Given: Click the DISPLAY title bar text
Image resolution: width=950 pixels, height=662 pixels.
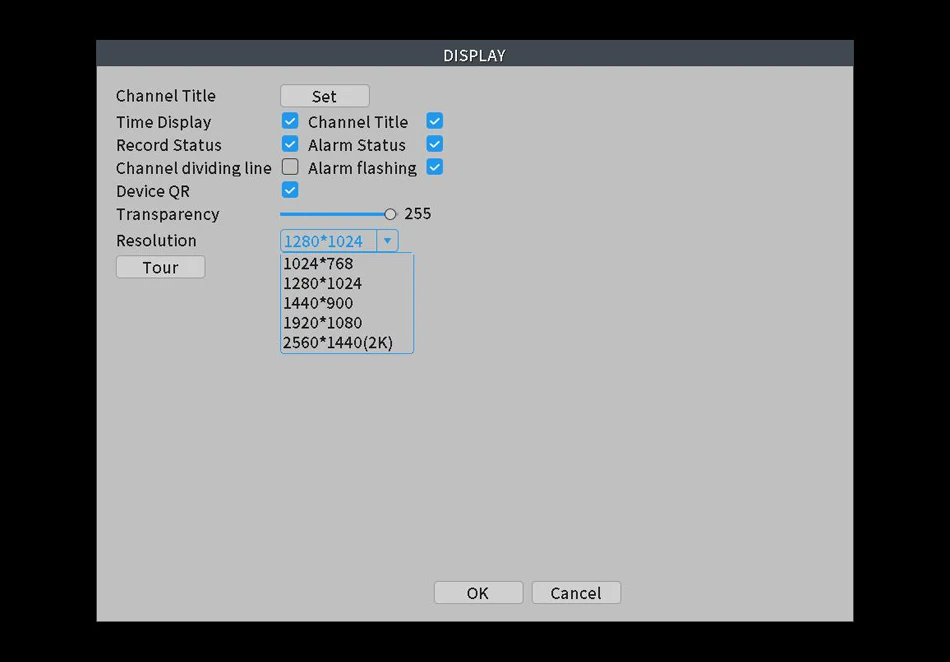Looking at the screenshot, I should tap(474, 56).
